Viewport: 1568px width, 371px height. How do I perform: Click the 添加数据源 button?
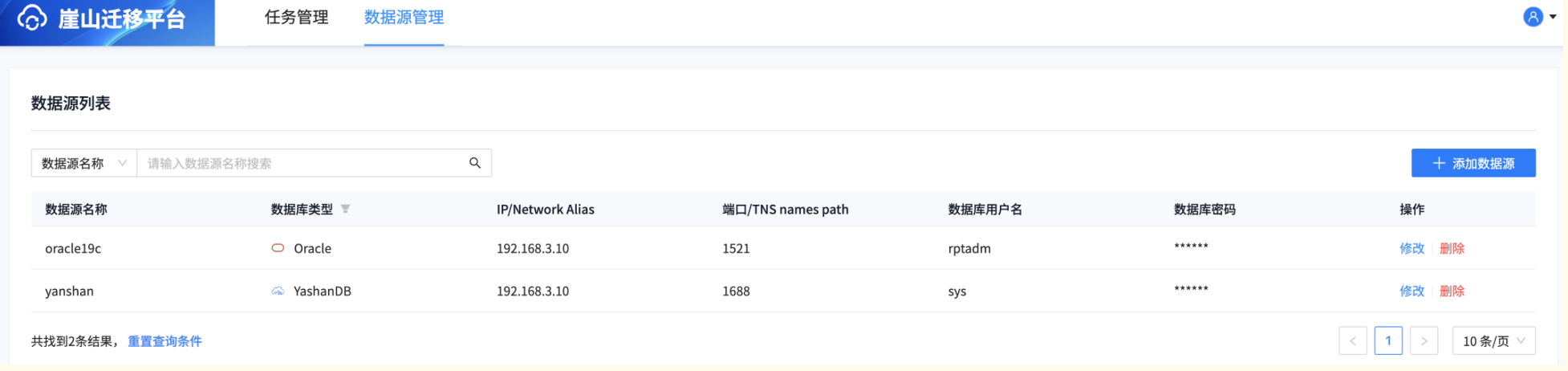[x=1473, y=163]
